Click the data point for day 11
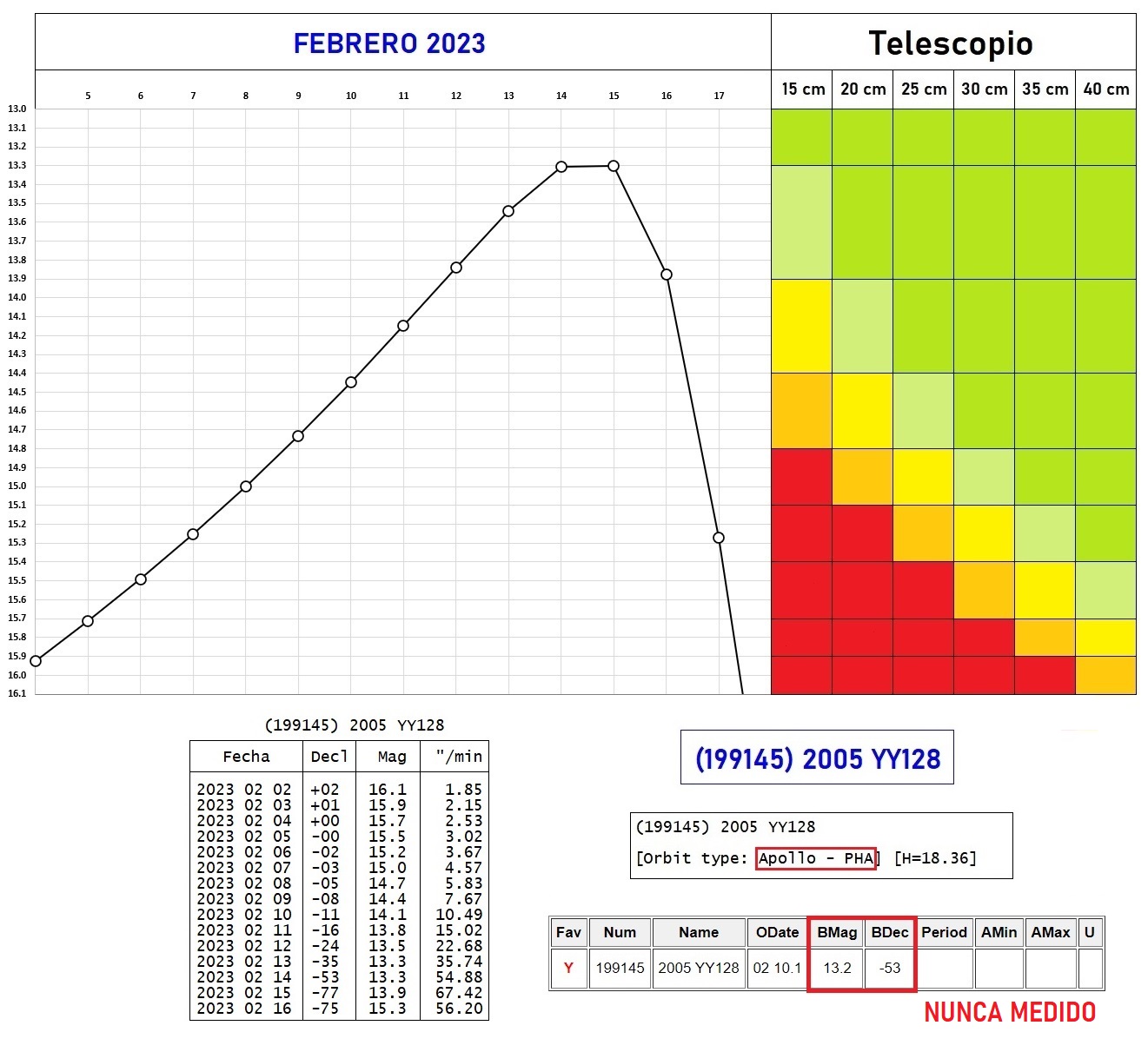 click(403, 326)
